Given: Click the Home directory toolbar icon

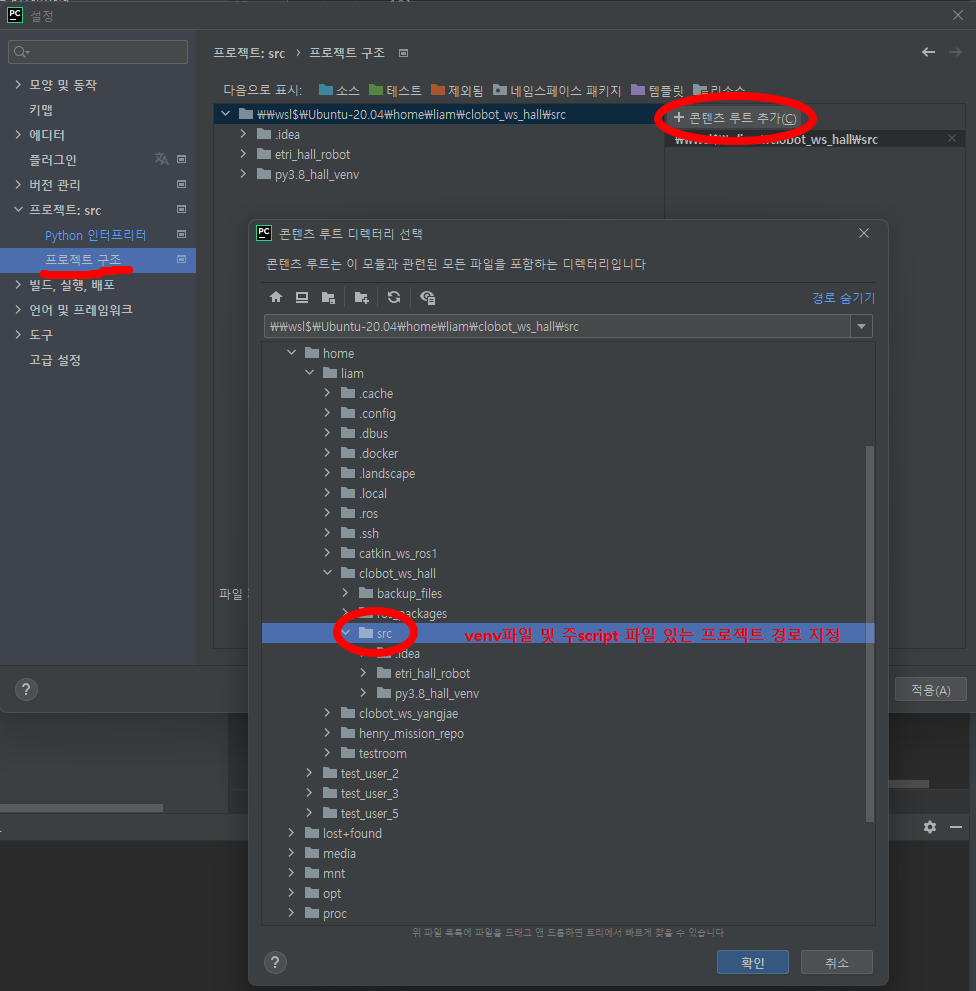Looking at the screenshot, I should pos(276,297).
